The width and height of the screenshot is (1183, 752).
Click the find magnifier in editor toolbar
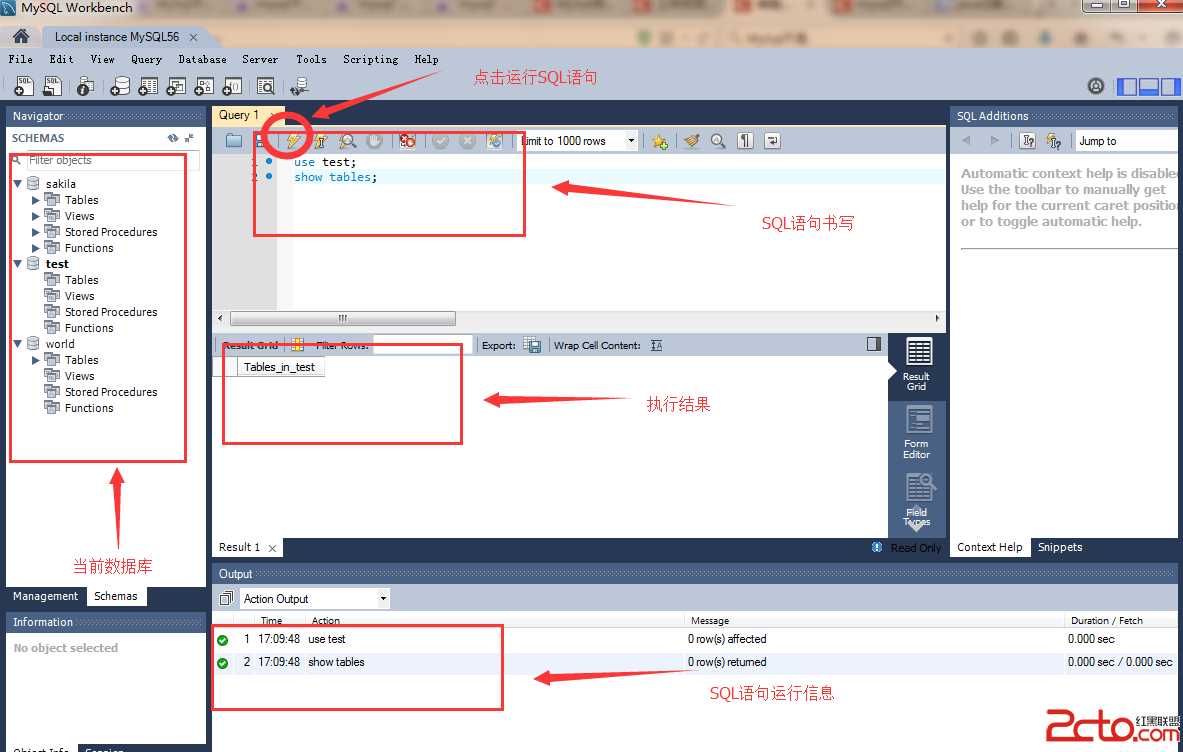pyautogui.click(x=718, y=141)
